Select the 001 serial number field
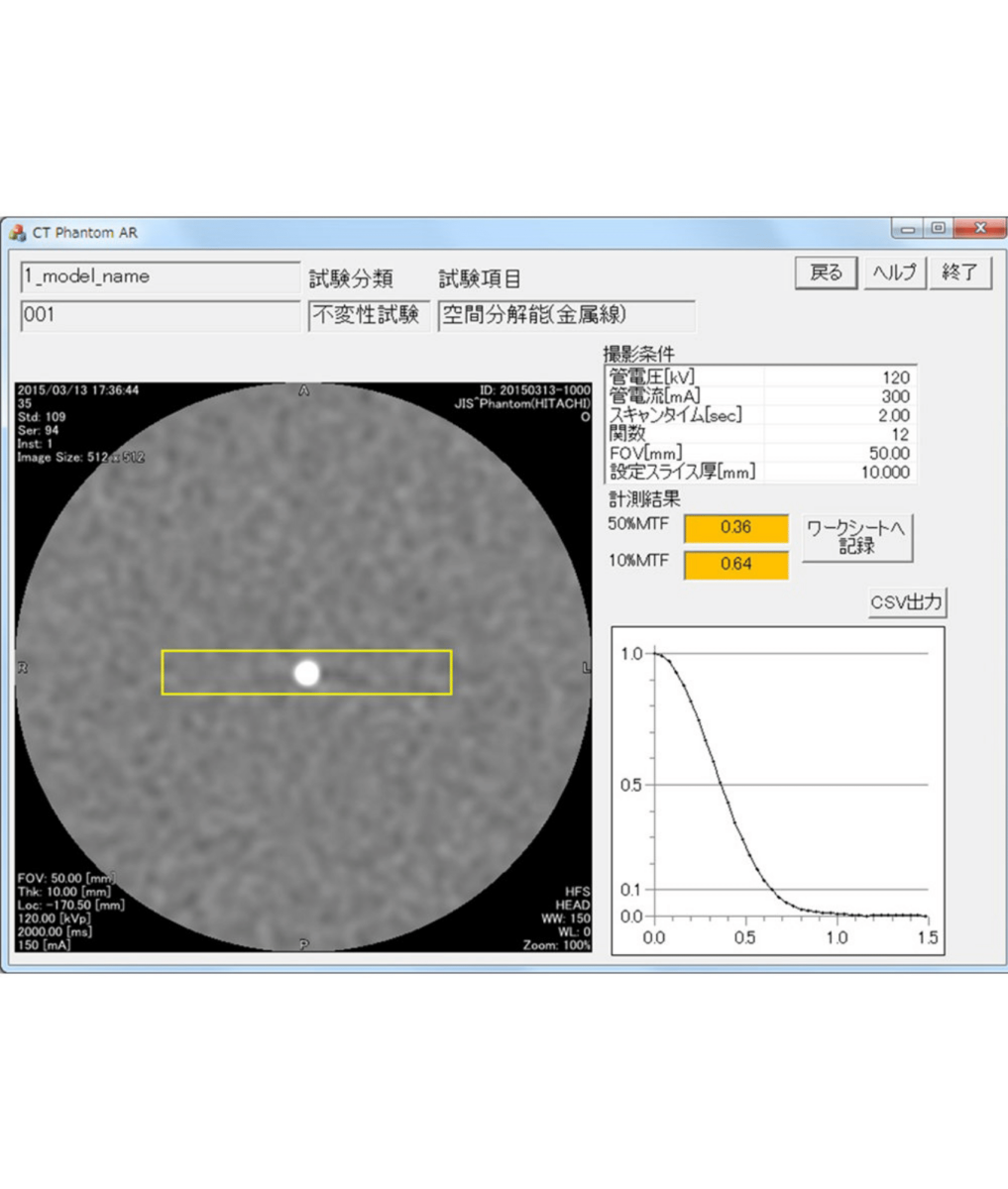The height and width of the screenshot is (1189, 1008). tap(161, 316)
